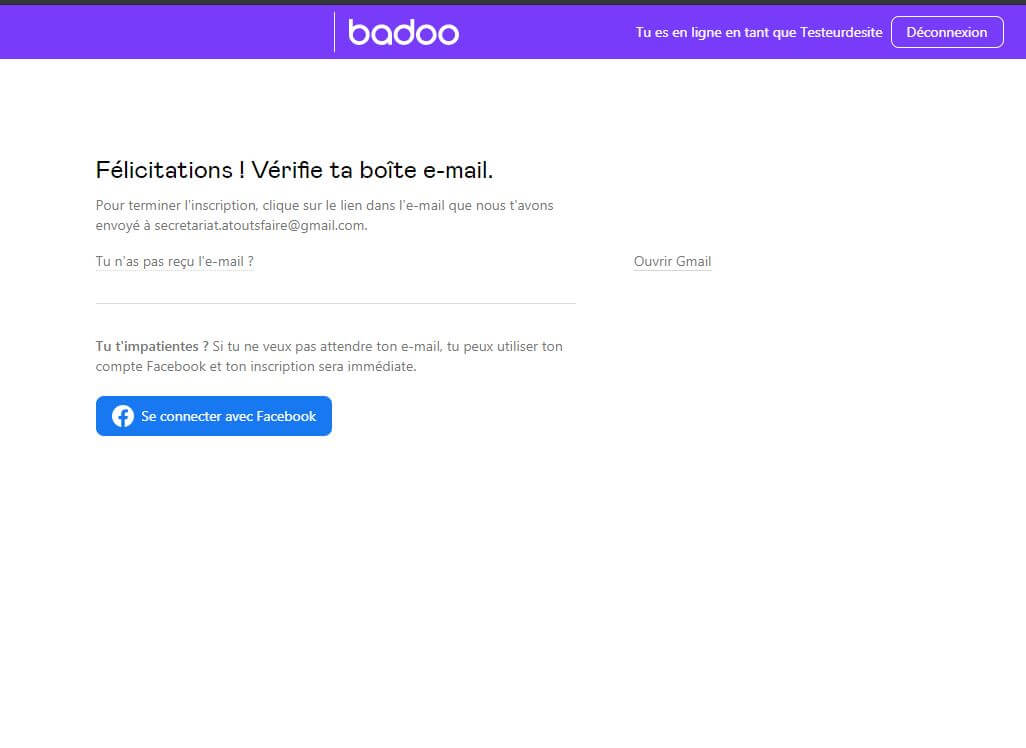The width and height of the screenshot is (1026, 748).
Task: Click the "Félicitations ! Vérifie ta boîte e-mail." heading
Action: 294,170
